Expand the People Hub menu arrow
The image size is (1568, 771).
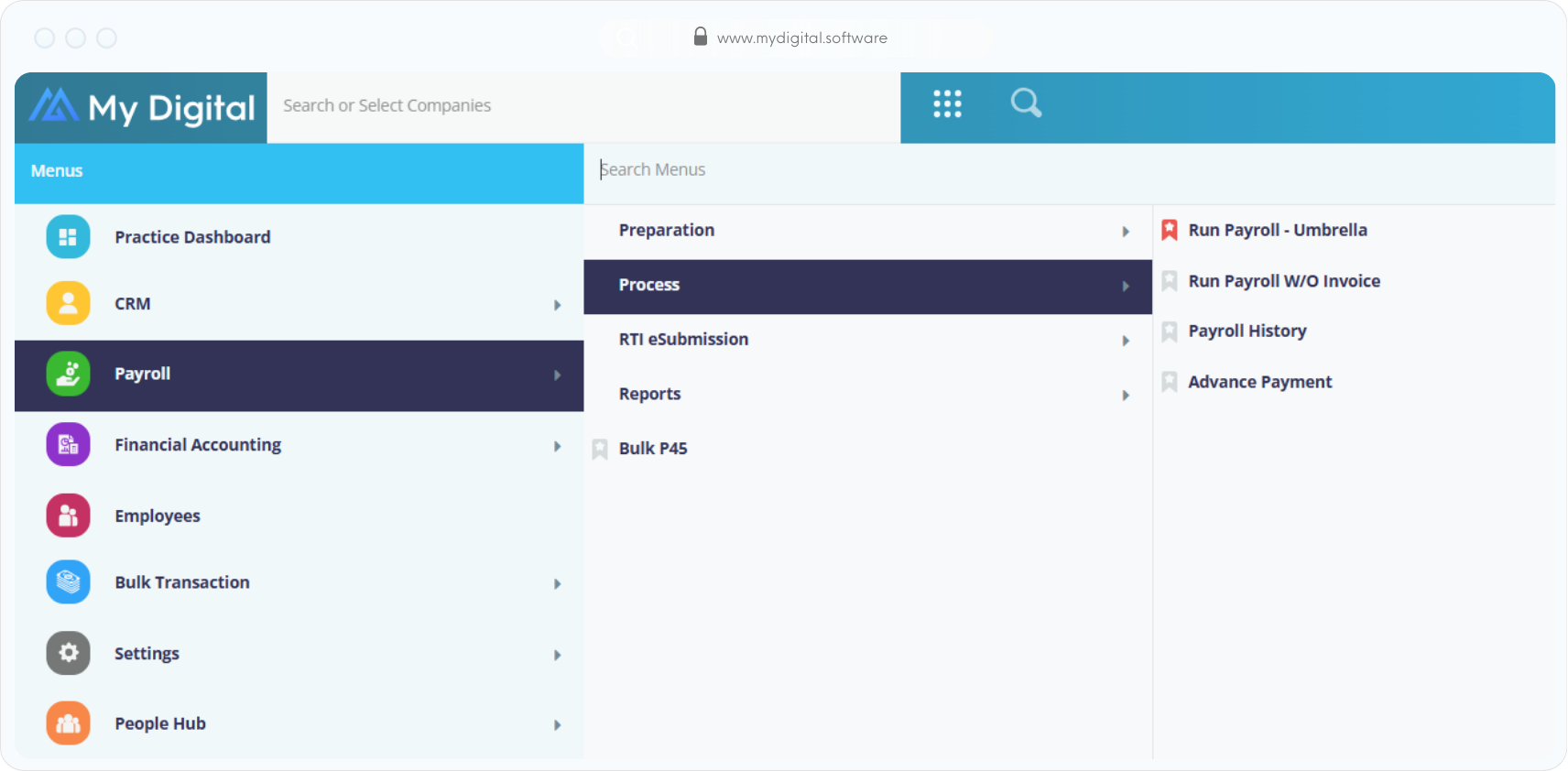point(557,725)
